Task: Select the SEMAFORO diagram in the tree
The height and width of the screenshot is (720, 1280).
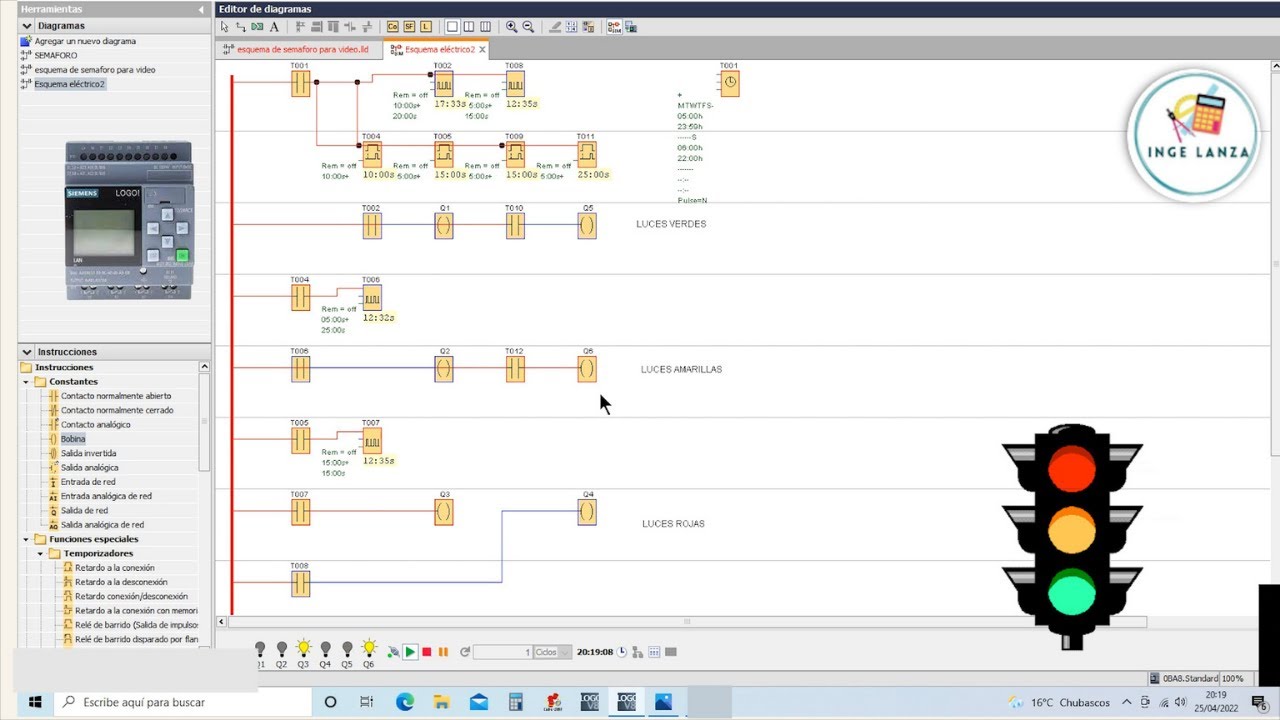Action: pos(56,56)
